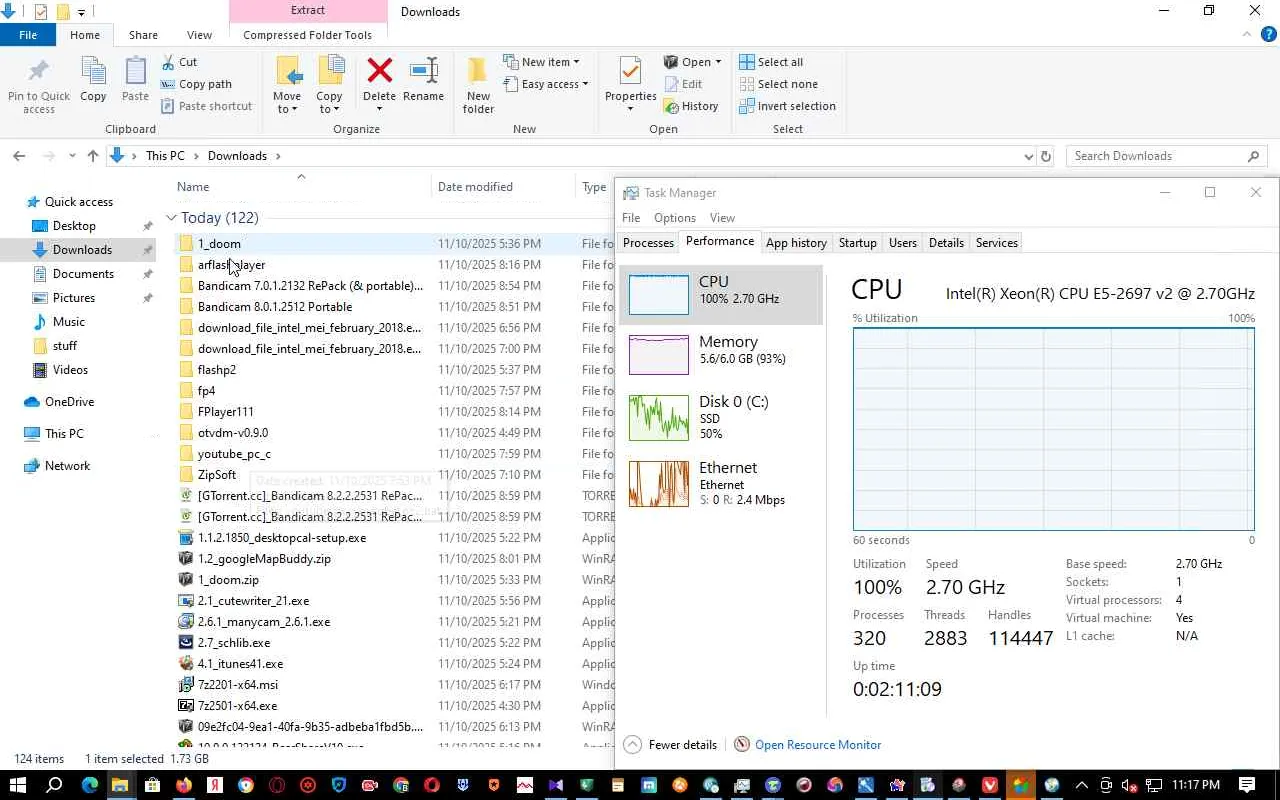Select the otvdm-v0.9.0 folder
Screen dimensions: 1280x800
click(233, 433)
